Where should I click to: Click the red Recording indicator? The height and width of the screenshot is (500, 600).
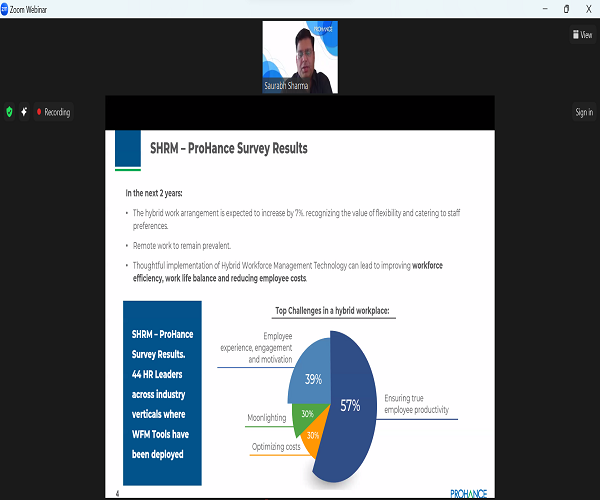coord(54,112)
